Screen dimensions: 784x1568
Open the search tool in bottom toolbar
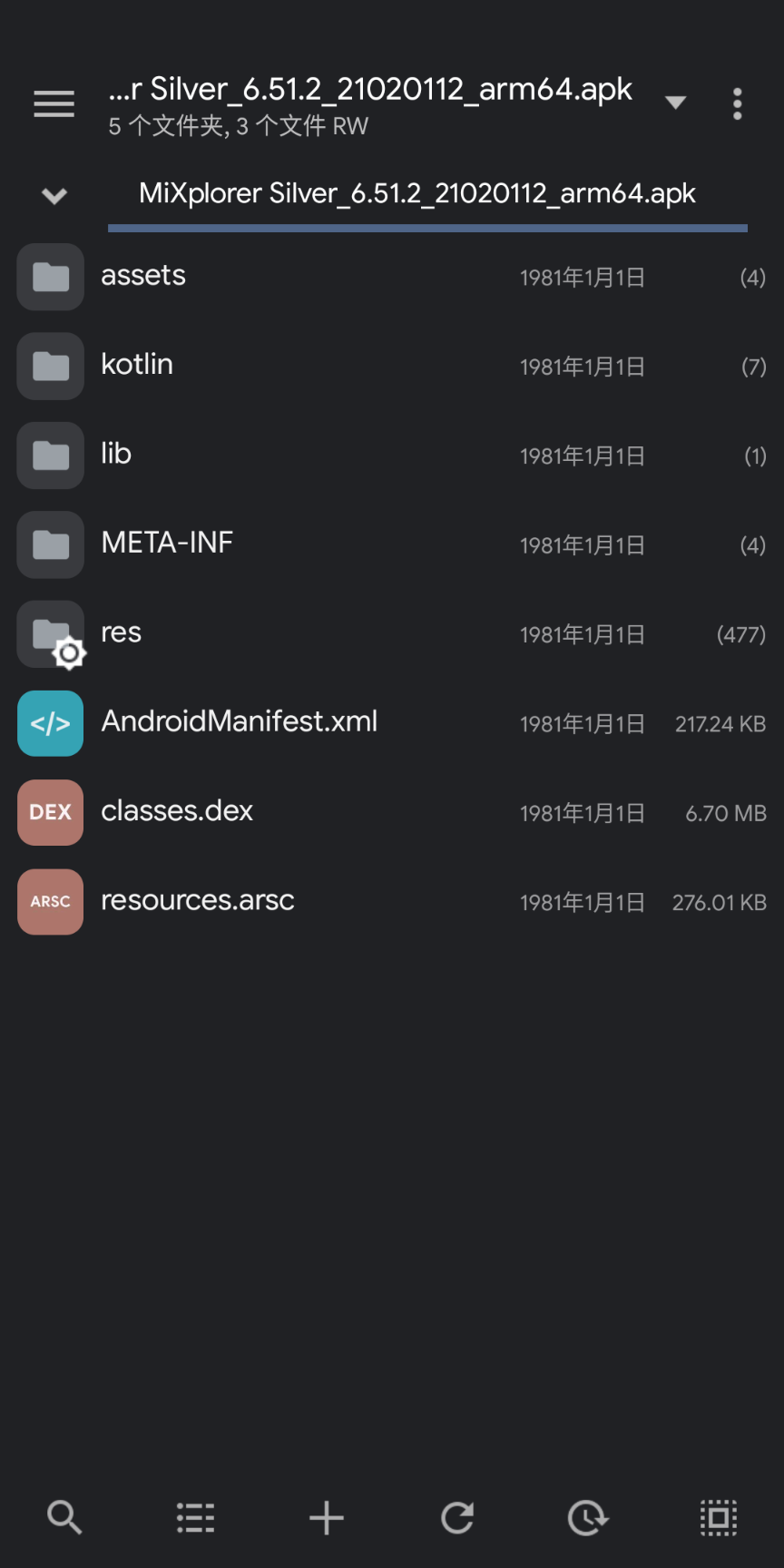point(63,1517)
